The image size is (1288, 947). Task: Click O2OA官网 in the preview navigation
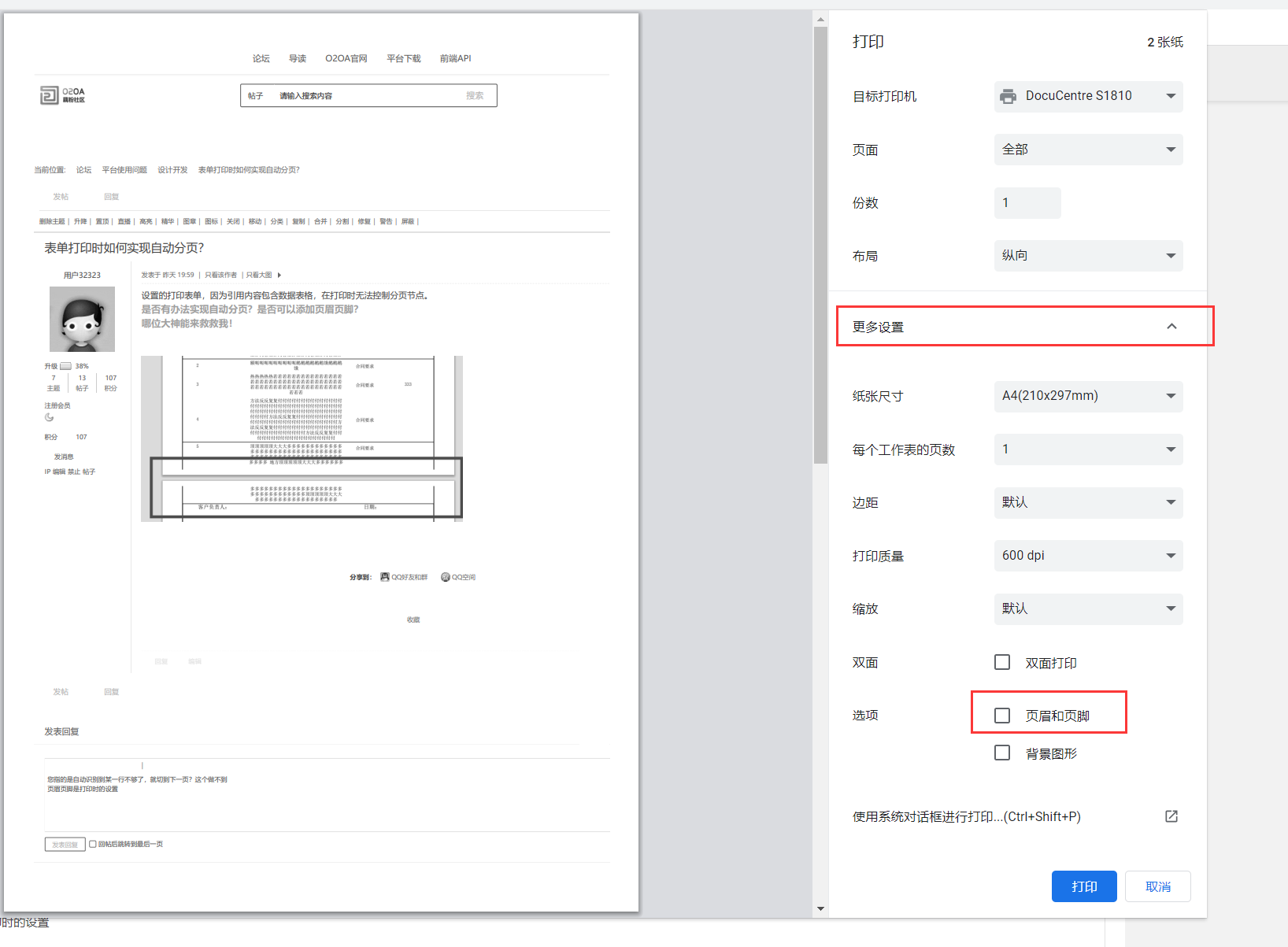coord(346,58)
